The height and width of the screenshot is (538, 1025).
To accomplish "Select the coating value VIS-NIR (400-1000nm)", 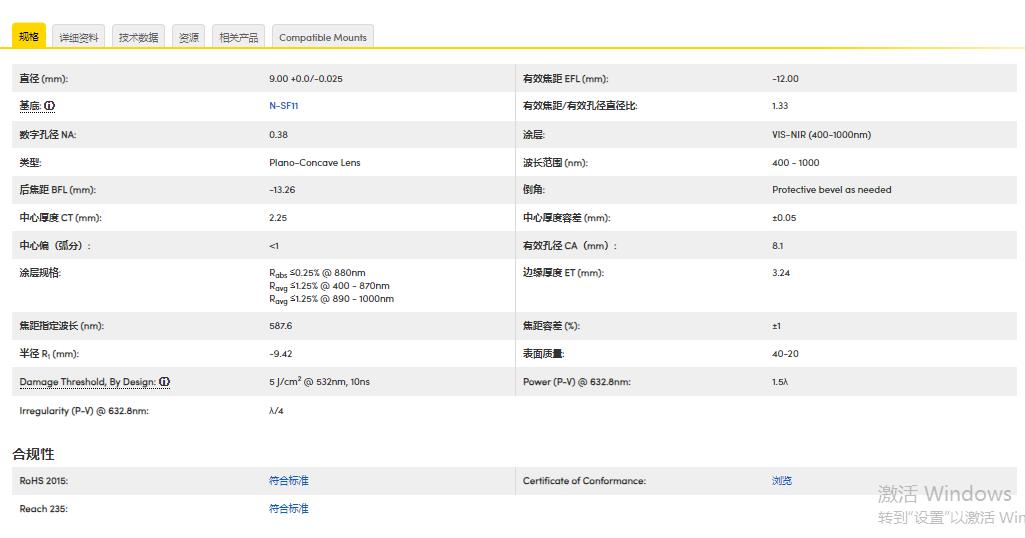I will (x=822, y=135).
